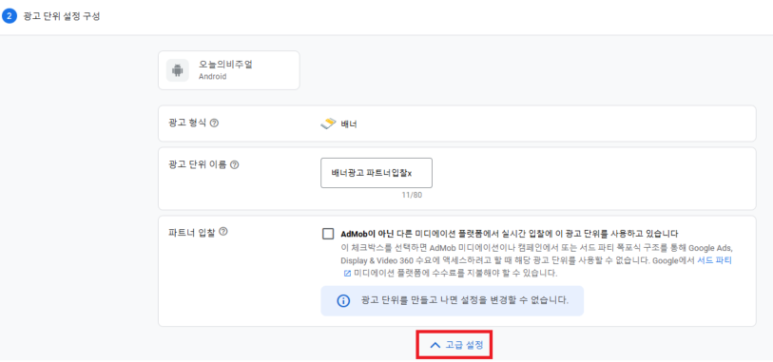Click the 광고 단위를 만들고 나면 notice text
Image resolution: width=773 pixels, height=362 pixels.
point(465,300)
